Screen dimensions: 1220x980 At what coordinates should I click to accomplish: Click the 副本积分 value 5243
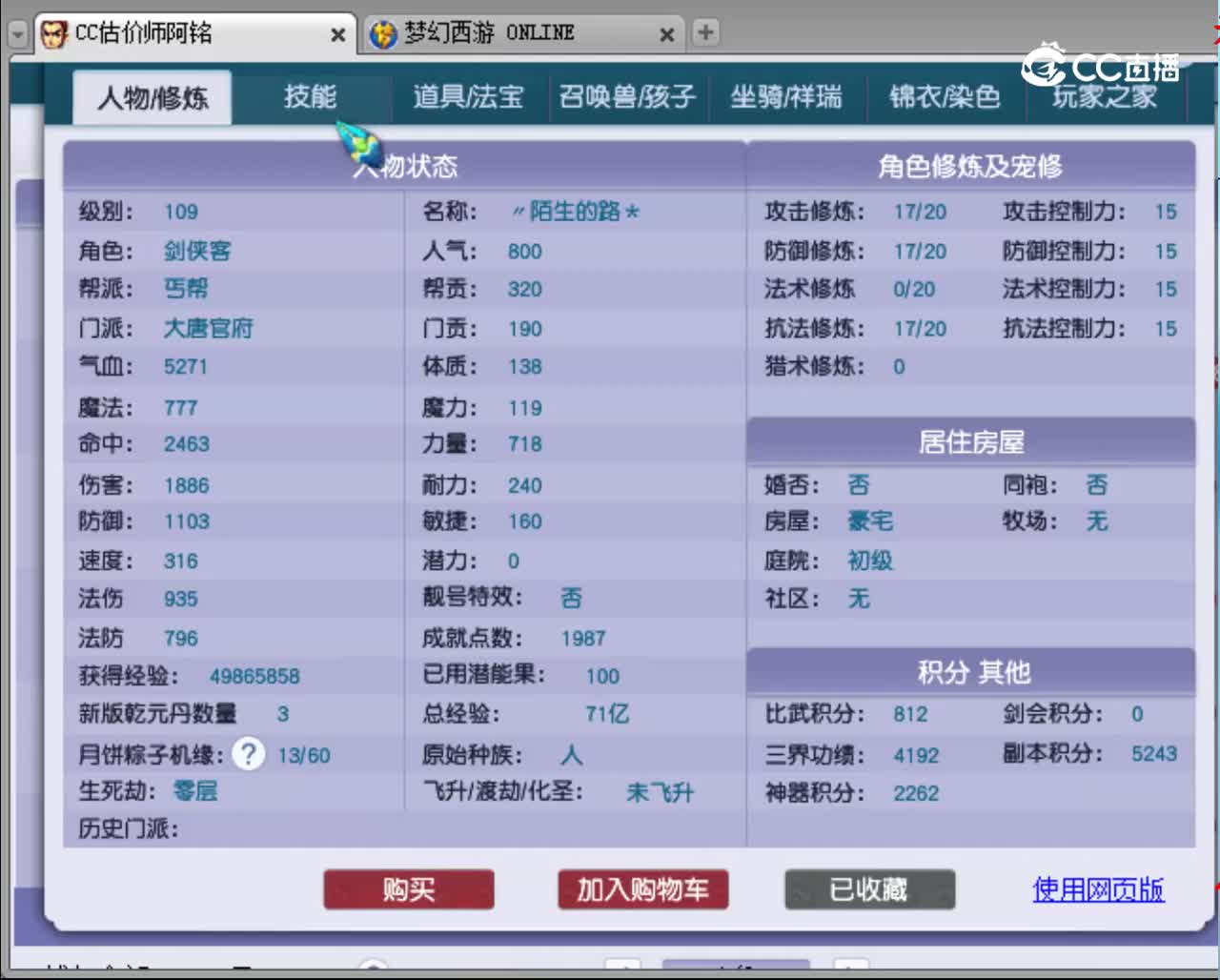click(1154, 753)
